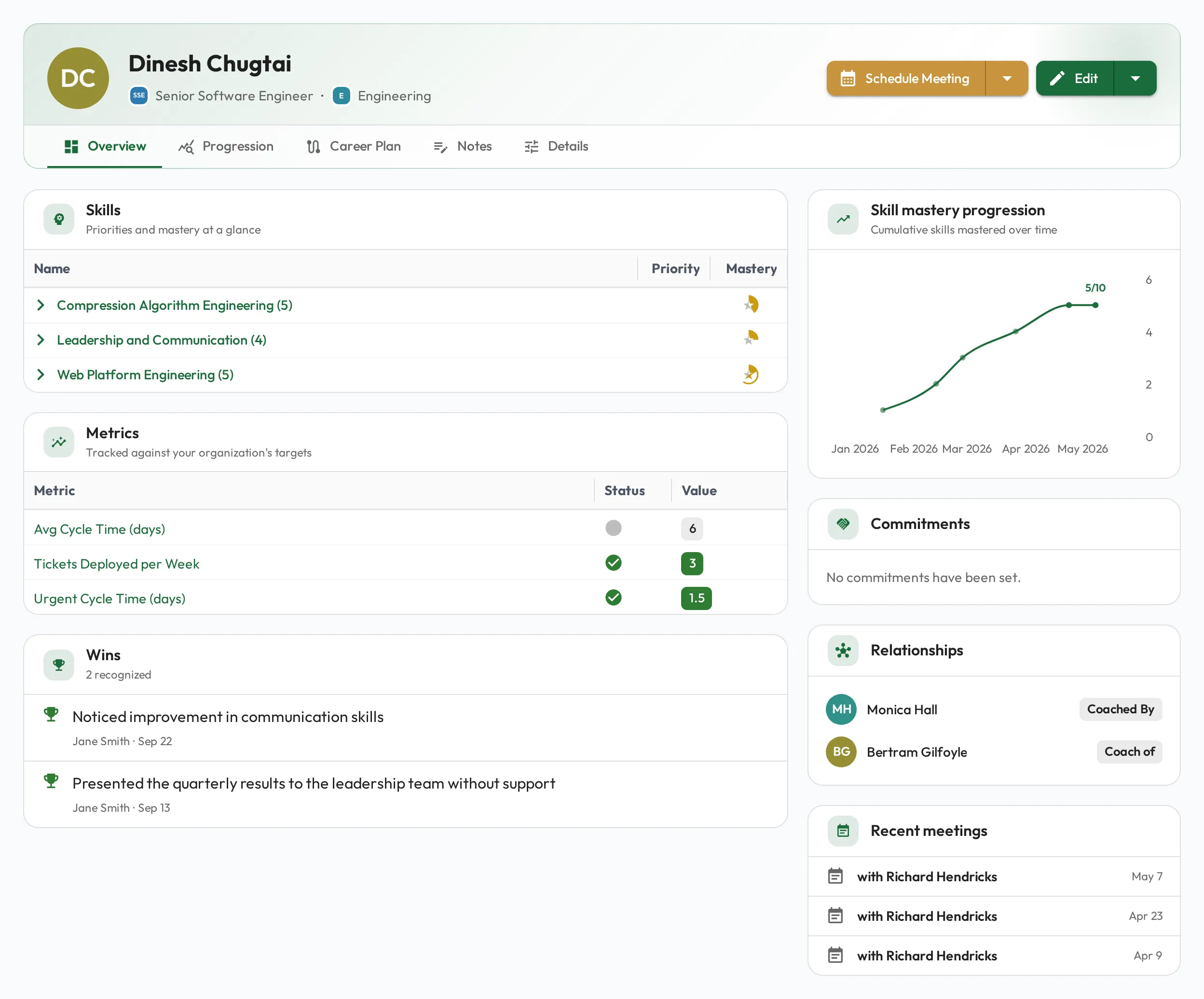Click the 5/10 end point on mastery chart
The image size is (1204, 999).
click(1095, 305)
